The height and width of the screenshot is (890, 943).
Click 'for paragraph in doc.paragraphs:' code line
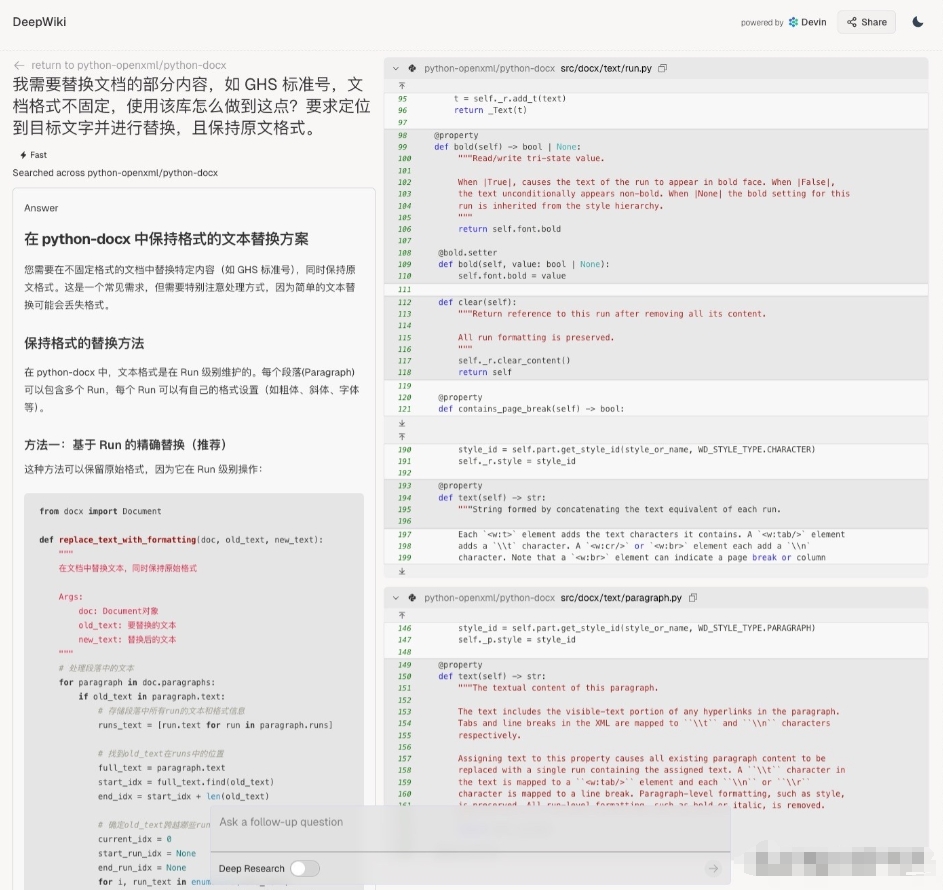pyautogui.click(x=137, y=683)
